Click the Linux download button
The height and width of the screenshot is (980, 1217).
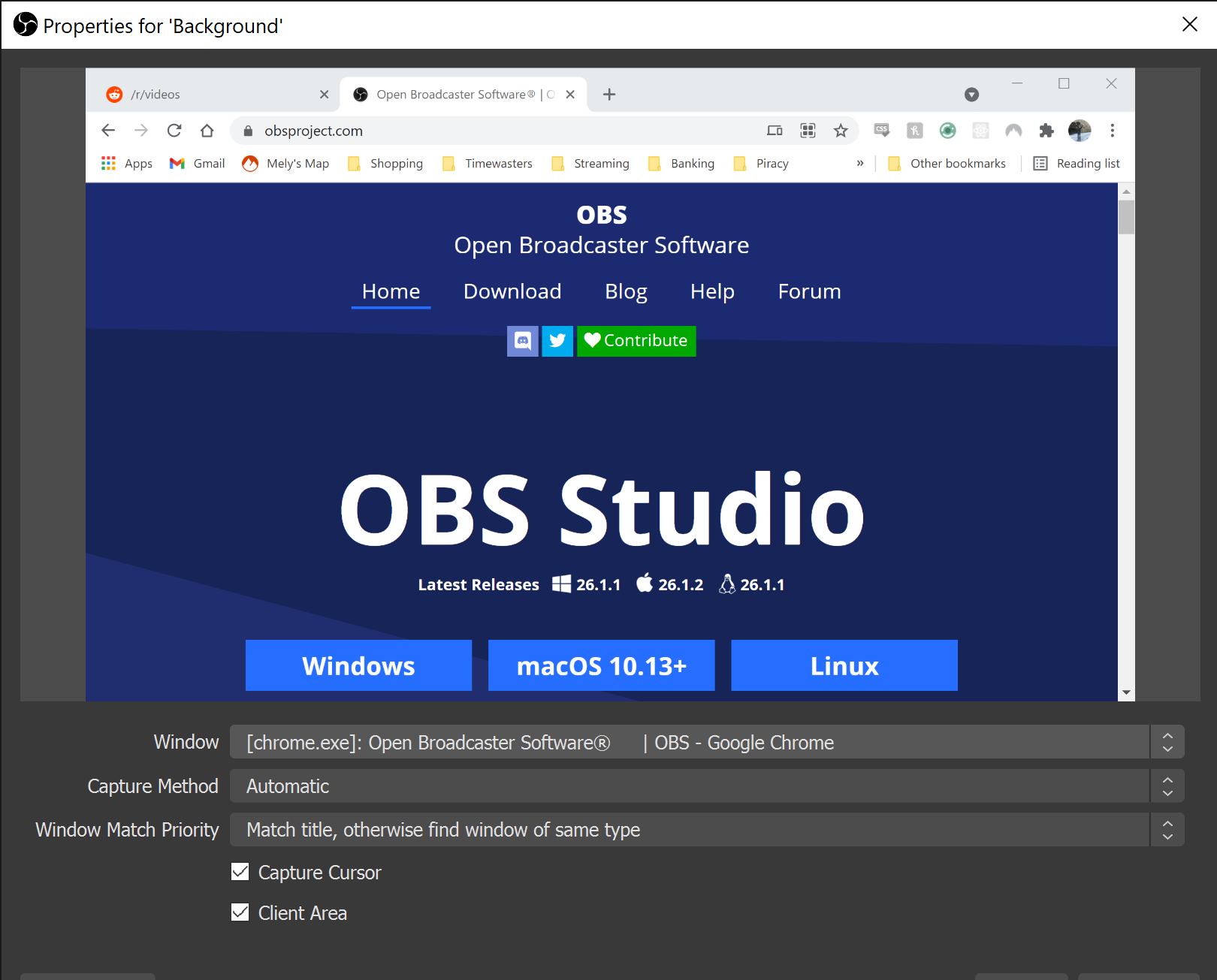844,665
